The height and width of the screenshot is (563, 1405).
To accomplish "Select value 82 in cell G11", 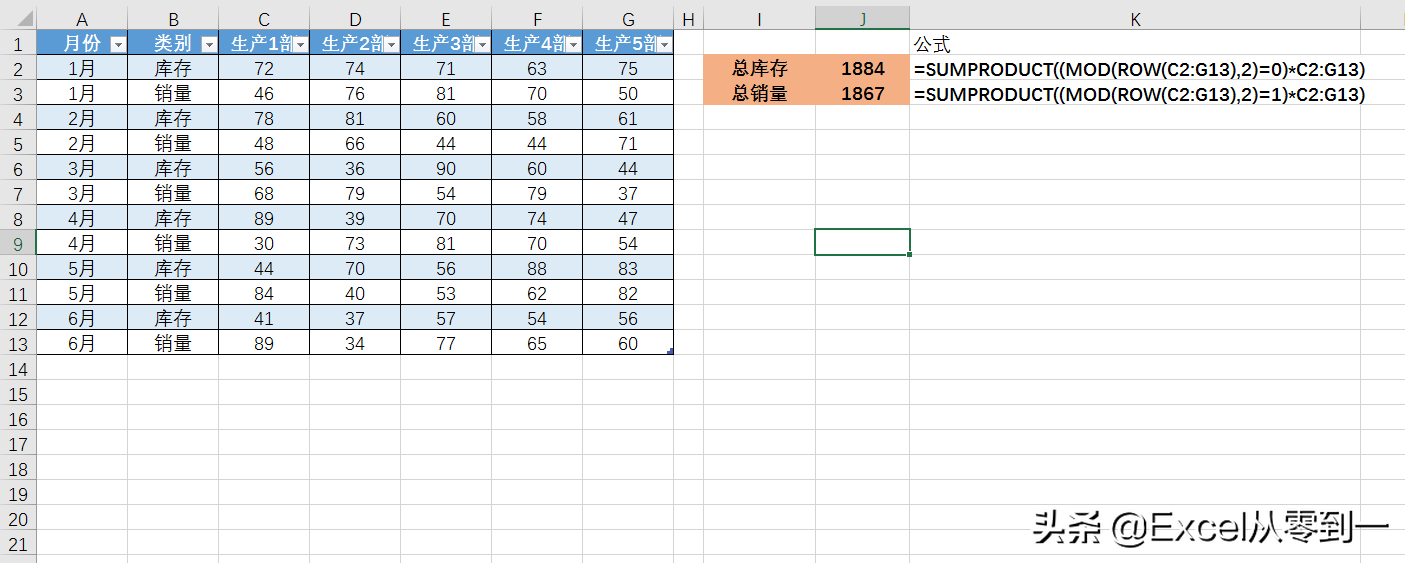I will click(x=628, y=293).
